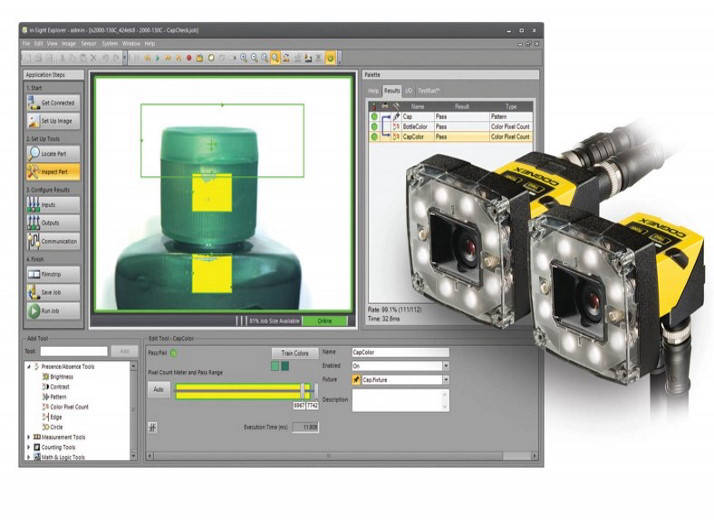Screen dimensions: 714x523
Task: Expand the Measurement Tools tree node
Action: tap(28, 436)
